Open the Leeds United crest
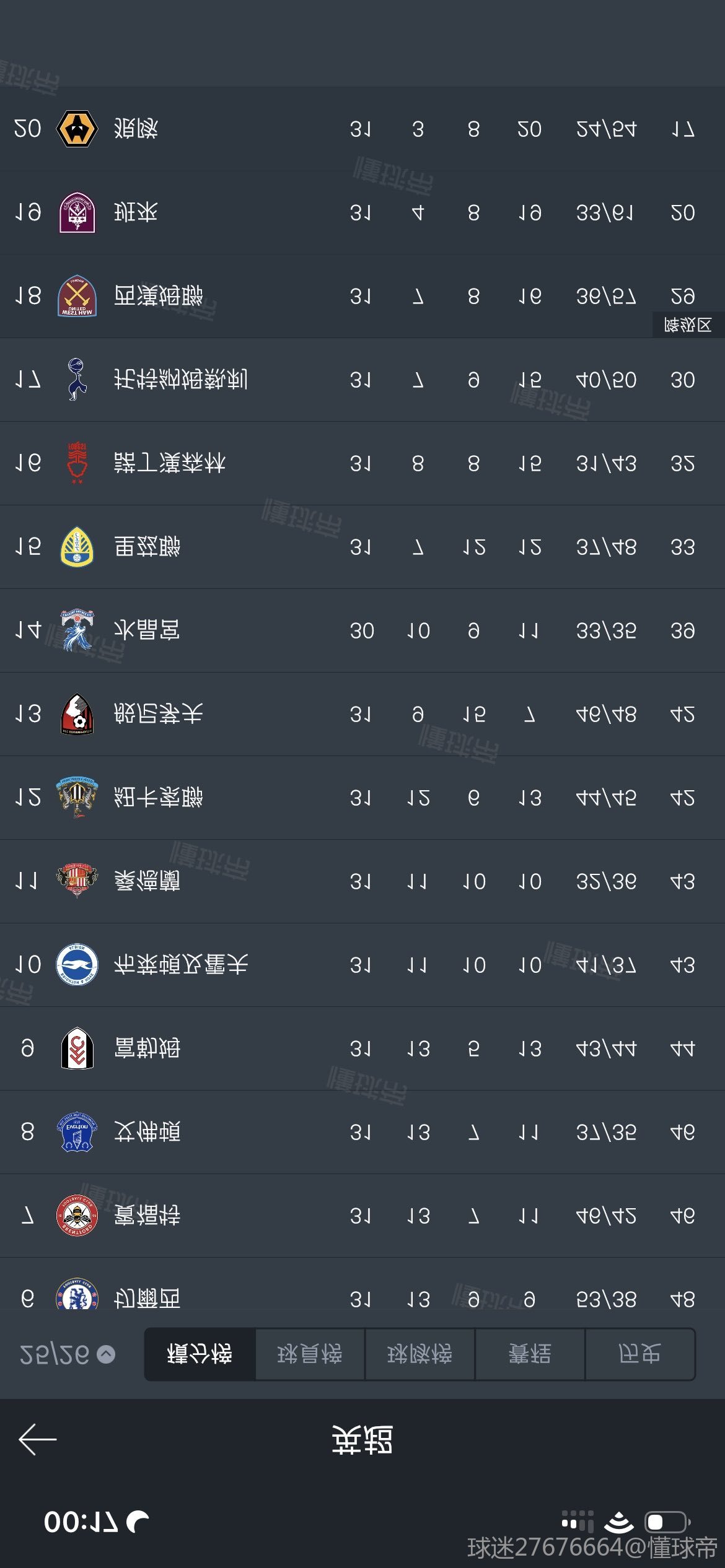Screen dimensions: 725x1568 77,547
